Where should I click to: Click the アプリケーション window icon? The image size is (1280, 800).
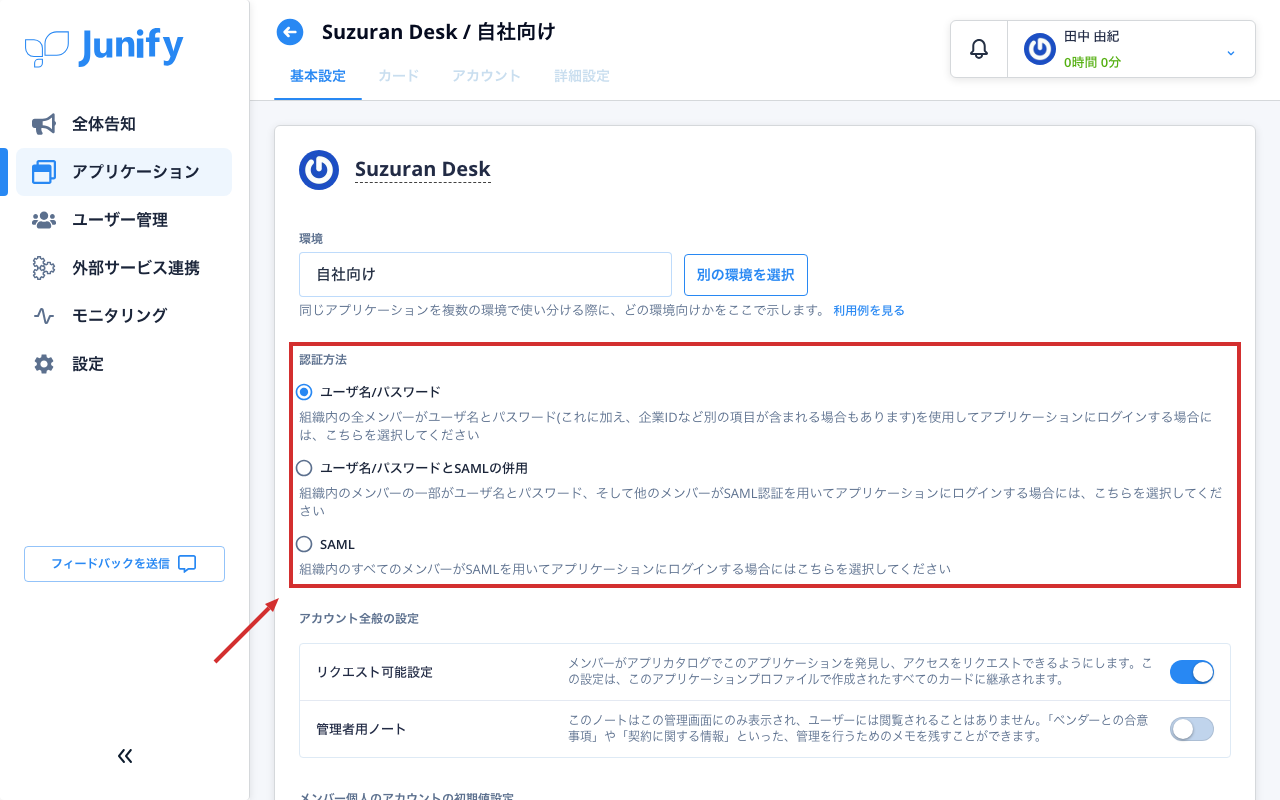43,172
